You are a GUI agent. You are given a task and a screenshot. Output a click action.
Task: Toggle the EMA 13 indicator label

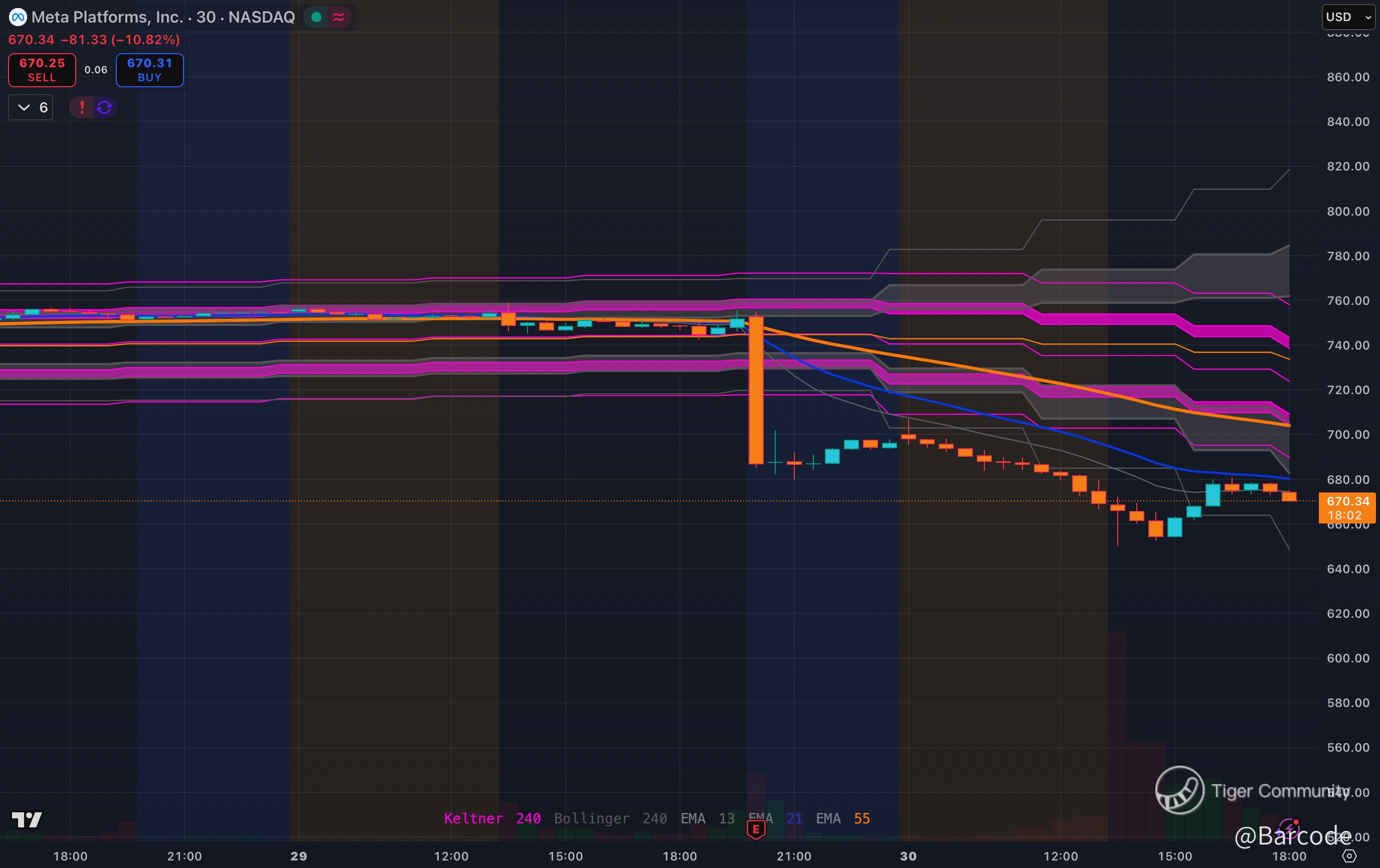tap(707, 818)
